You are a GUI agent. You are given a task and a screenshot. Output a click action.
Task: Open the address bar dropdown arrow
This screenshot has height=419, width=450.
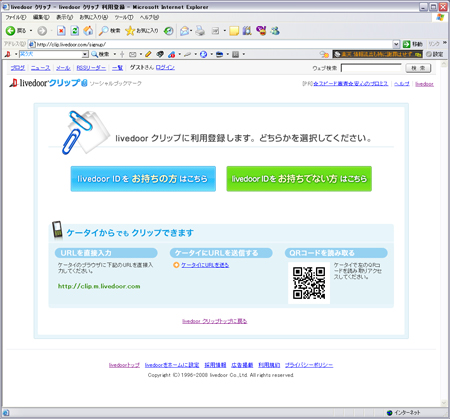tap(396, 44)
